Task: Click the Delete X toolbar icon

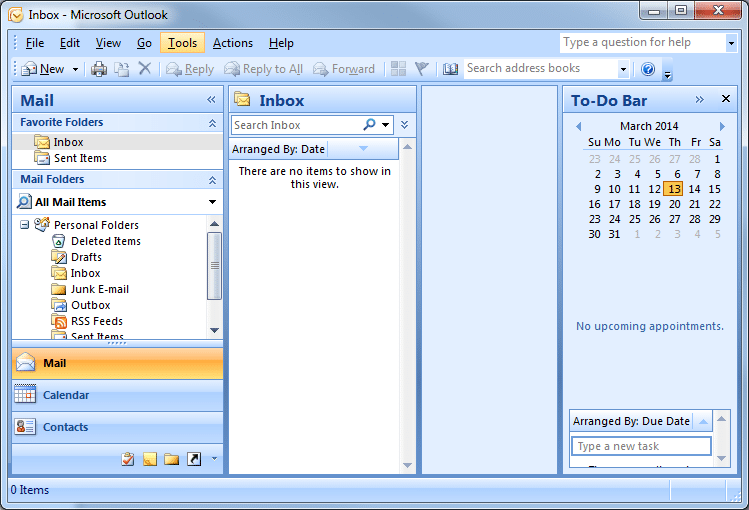Action: click(145, 69)
